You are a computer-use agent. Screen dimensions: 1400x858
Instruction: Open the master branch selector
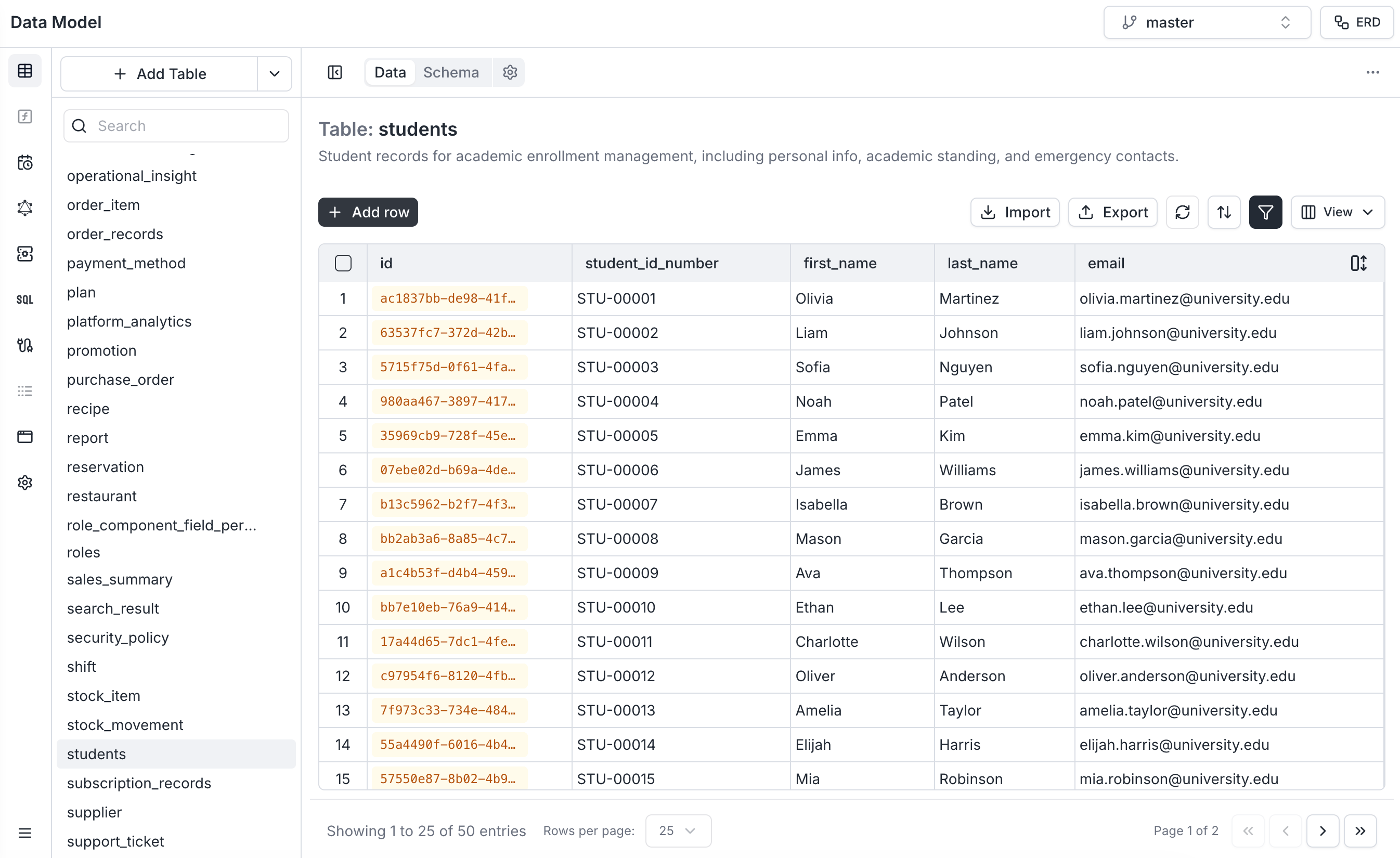coord(1207,22)
